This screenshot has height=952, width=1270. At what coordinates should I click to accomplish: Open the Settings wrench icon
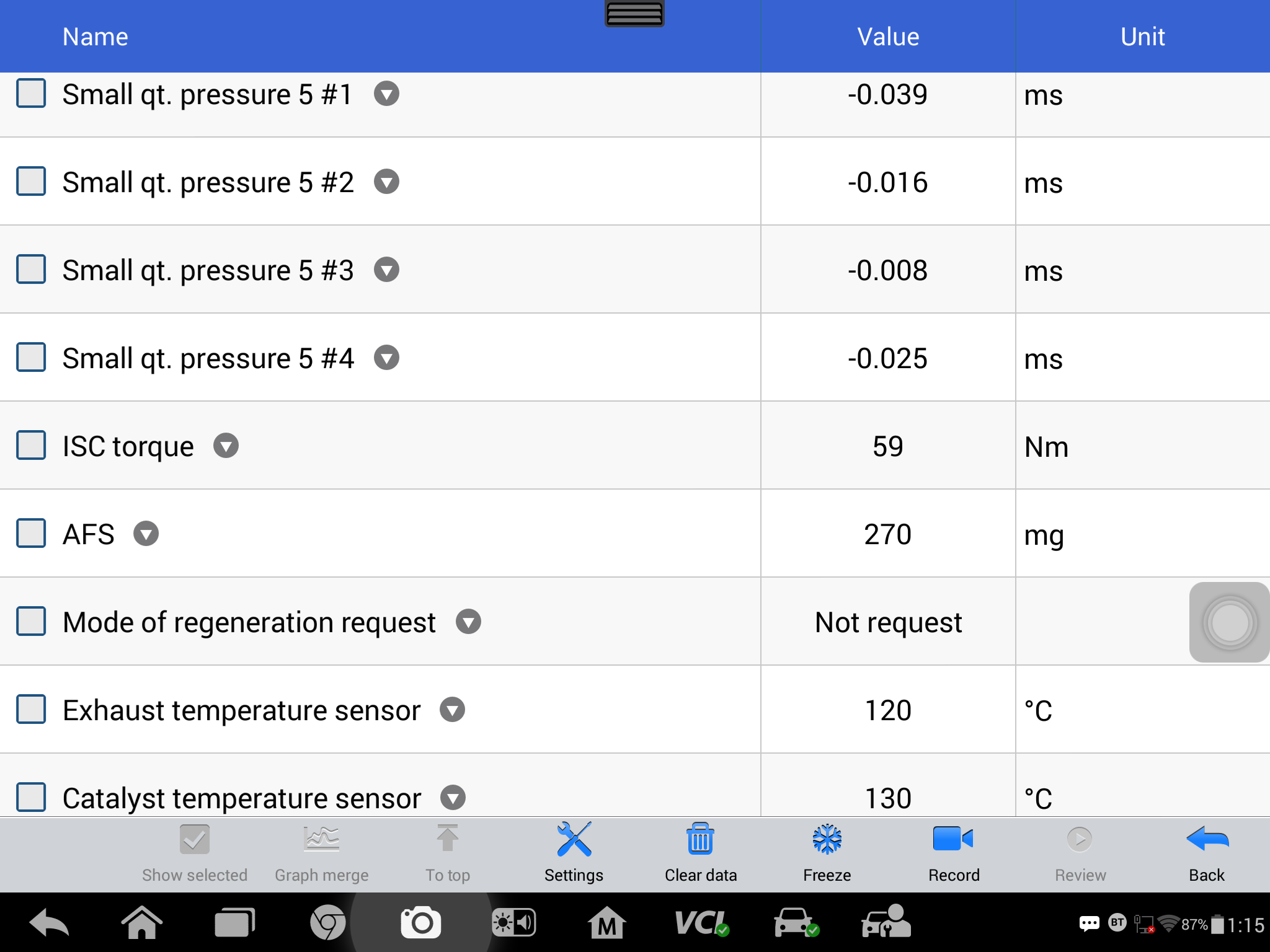point(574,840)
